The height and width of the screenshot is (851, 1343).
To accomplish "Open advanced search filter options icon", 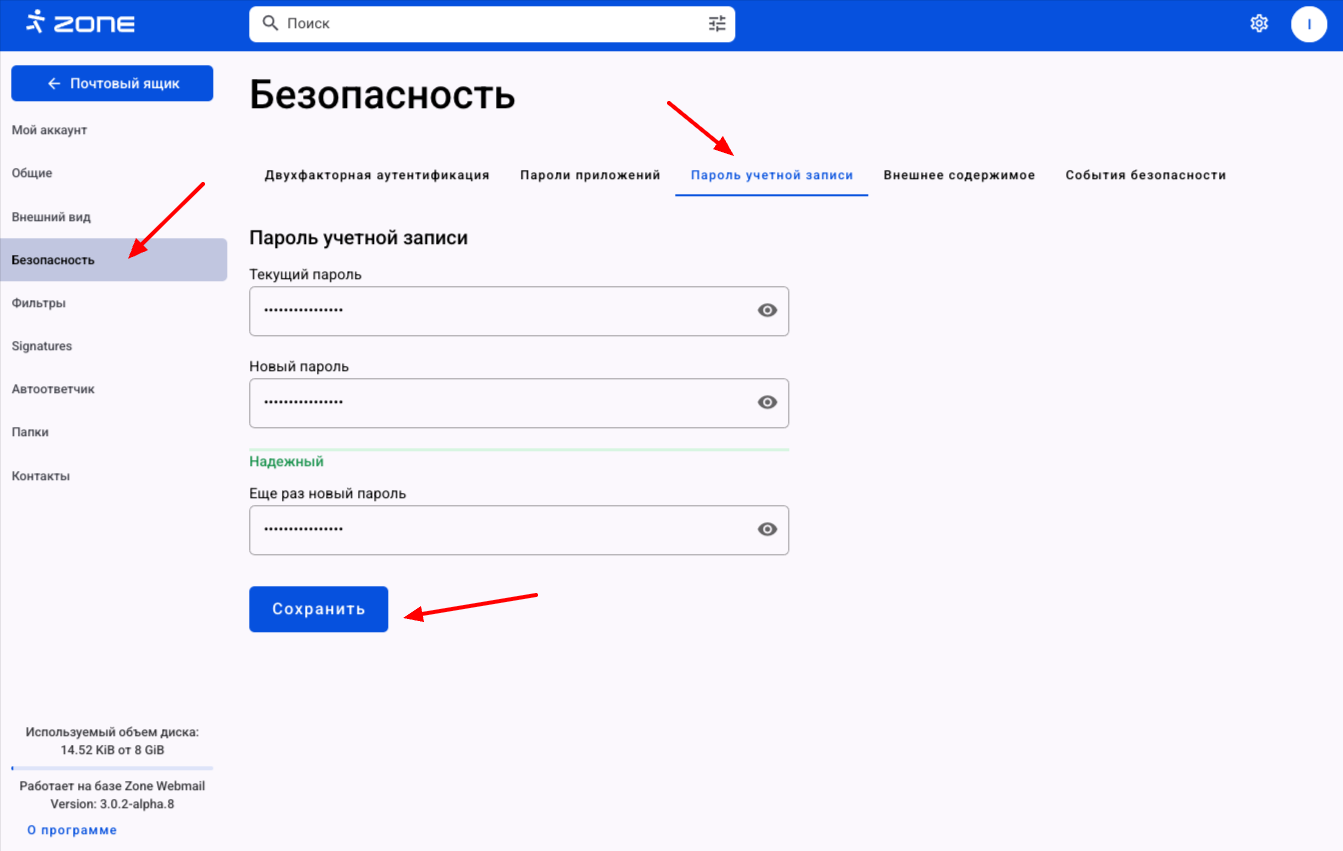I will (717, 23).
